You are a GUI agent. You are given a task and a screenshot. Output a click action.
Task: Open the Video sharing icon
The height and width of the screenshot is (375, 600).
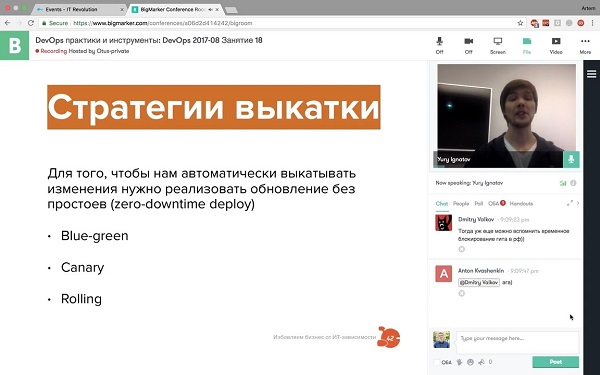[x=556, y=45]
